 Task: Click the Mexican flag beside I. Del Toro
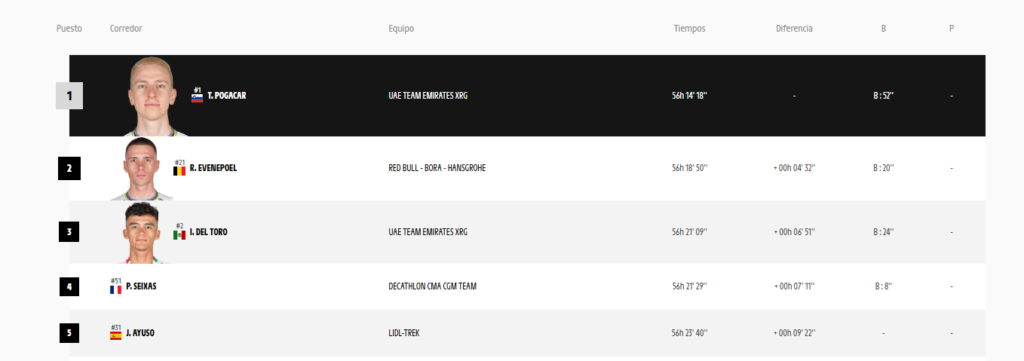click(179, 235)
